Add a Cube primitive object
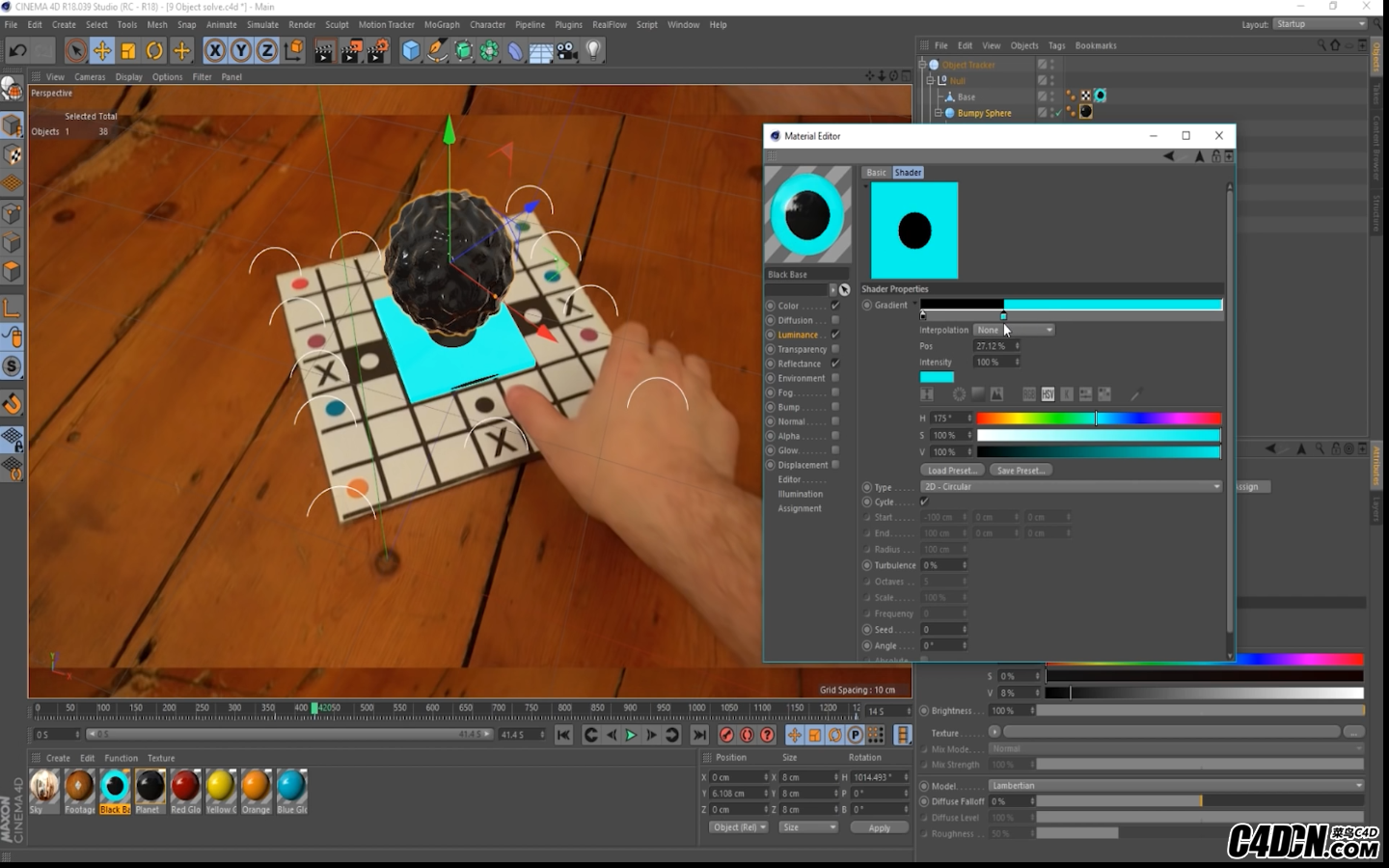Image resolution: width=1389 pixels, height=868 pixels. point(411,51)
